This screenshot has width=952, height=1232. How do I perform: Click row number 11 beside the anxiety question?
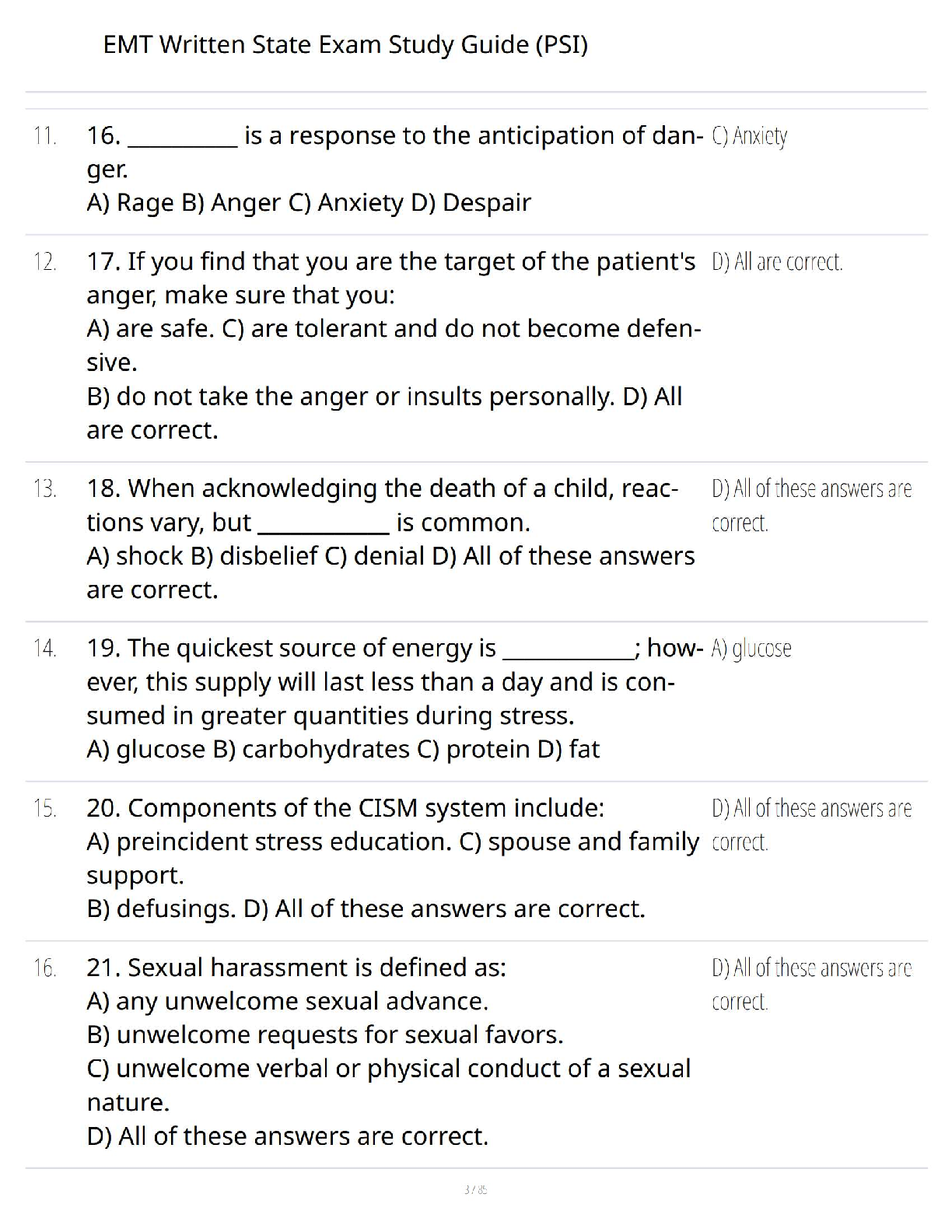point(45,136)
